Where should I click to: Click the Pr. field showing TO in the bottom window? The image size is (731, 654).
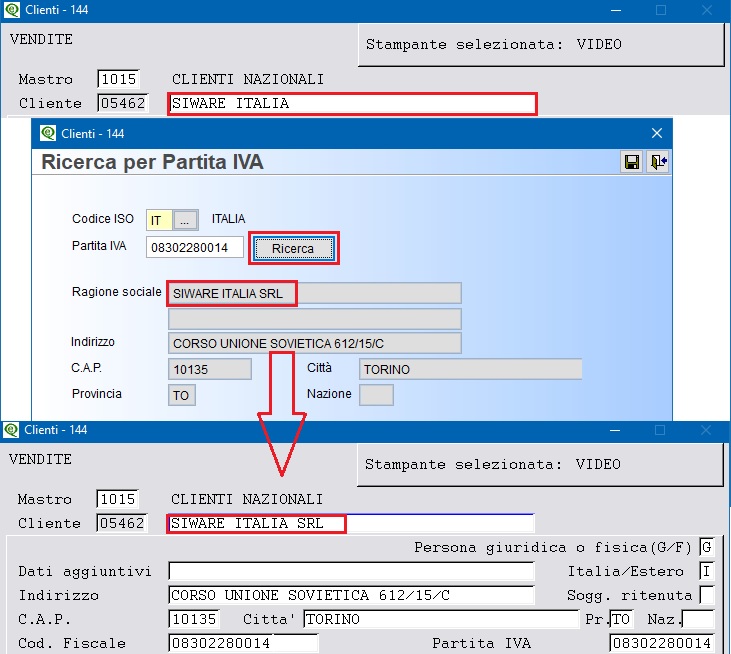click(621, 619)
